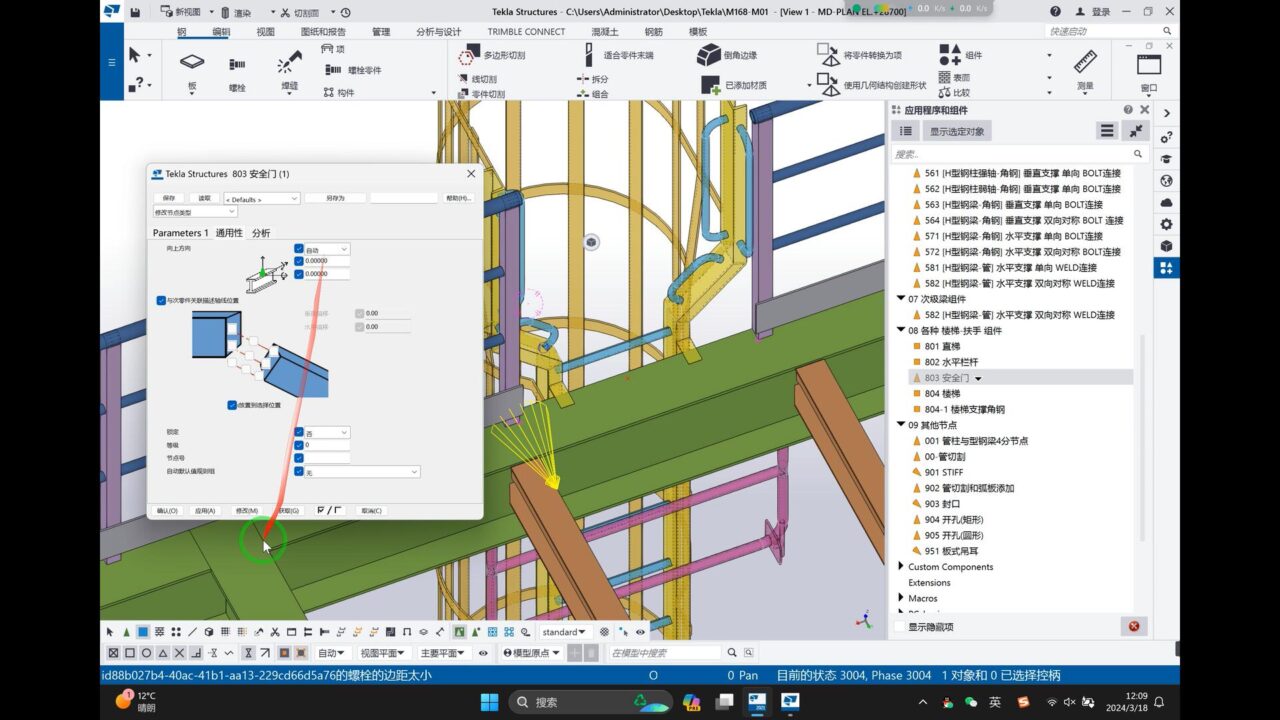
Task: Open the 修改节点类型 dropdown
Action: (195, 212)
